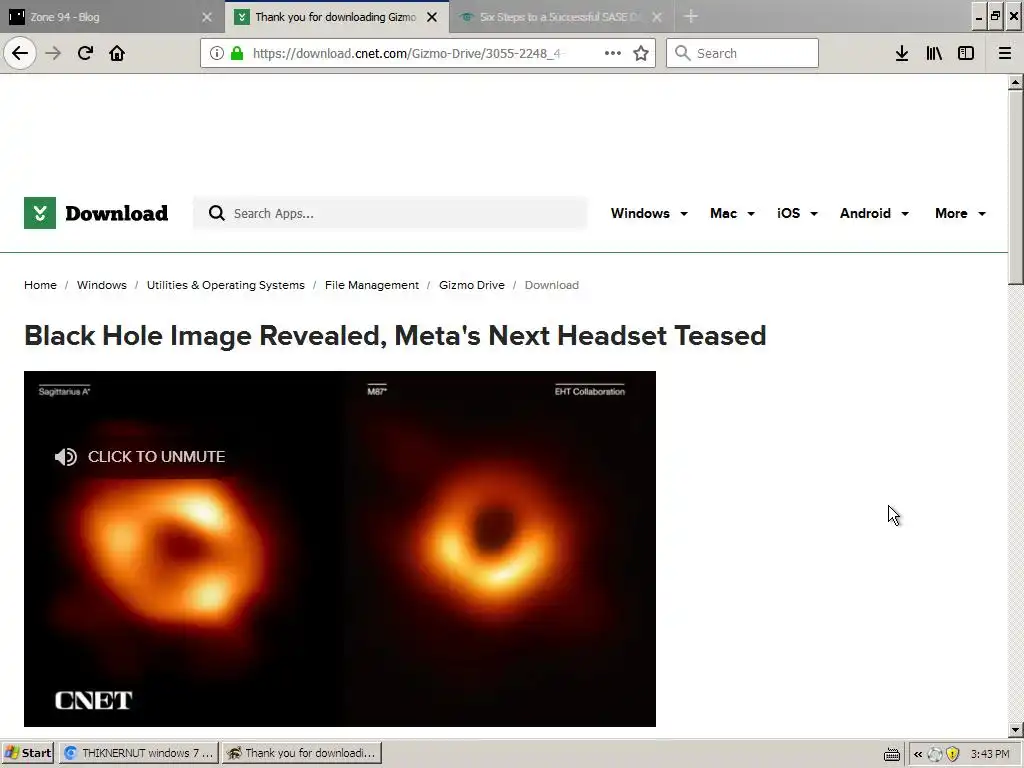
Task: Click the URL address bar text
Action: (408, 53)
